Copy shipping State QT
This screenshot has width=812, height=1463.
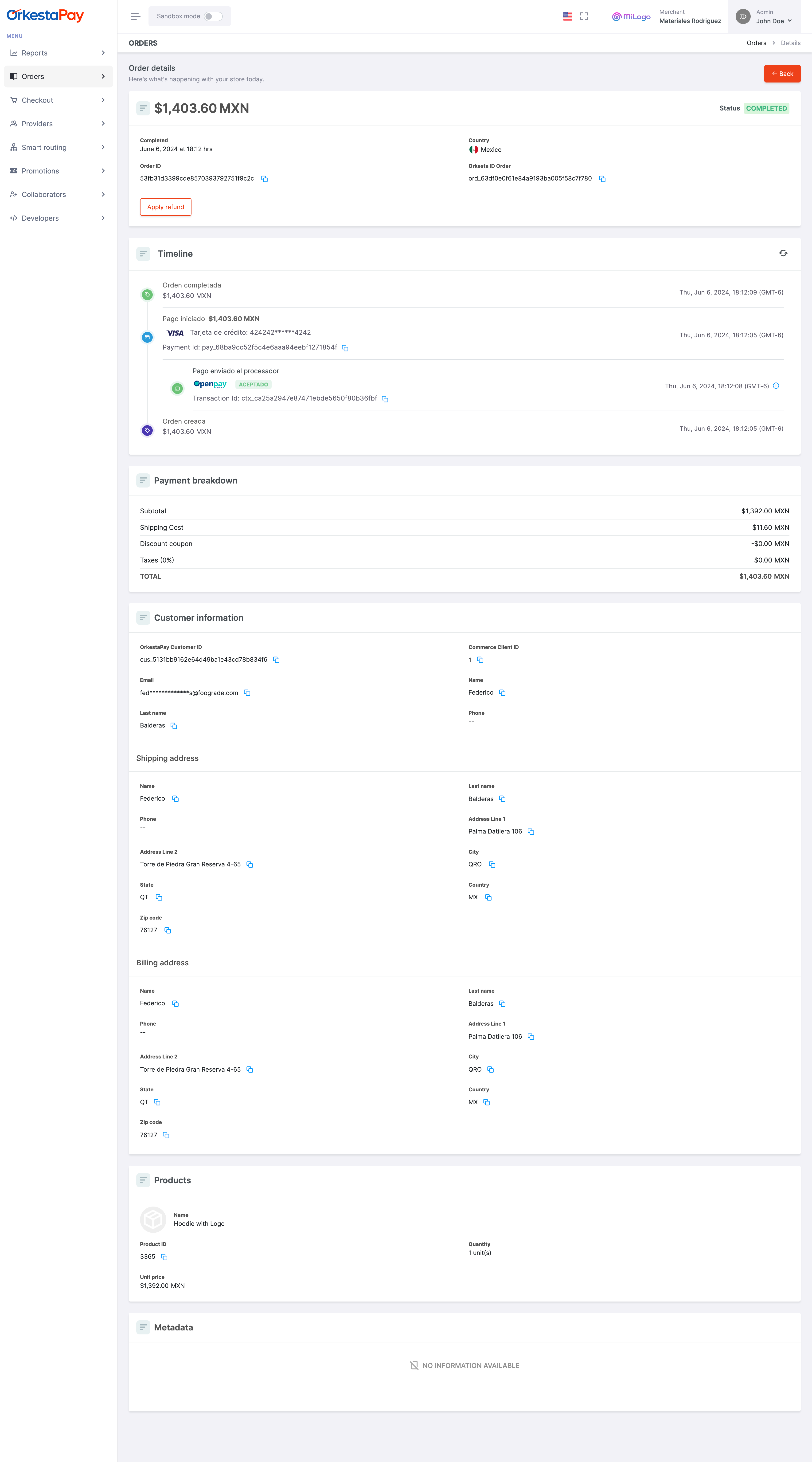[x=159, y=898]
